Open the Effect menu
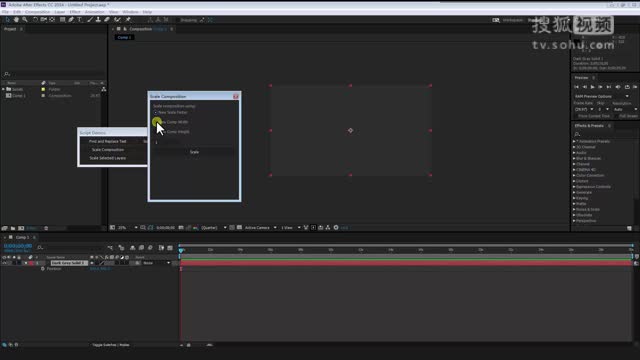Image resolution: width=640 pixels, height=360 pixels. click(75, 12)
